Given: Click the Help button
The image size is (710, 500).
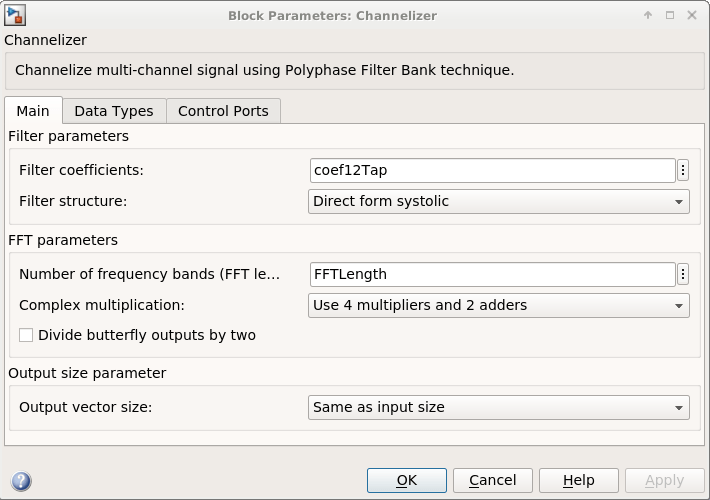Looking at the screenshot, I should [x=578, y=480].
